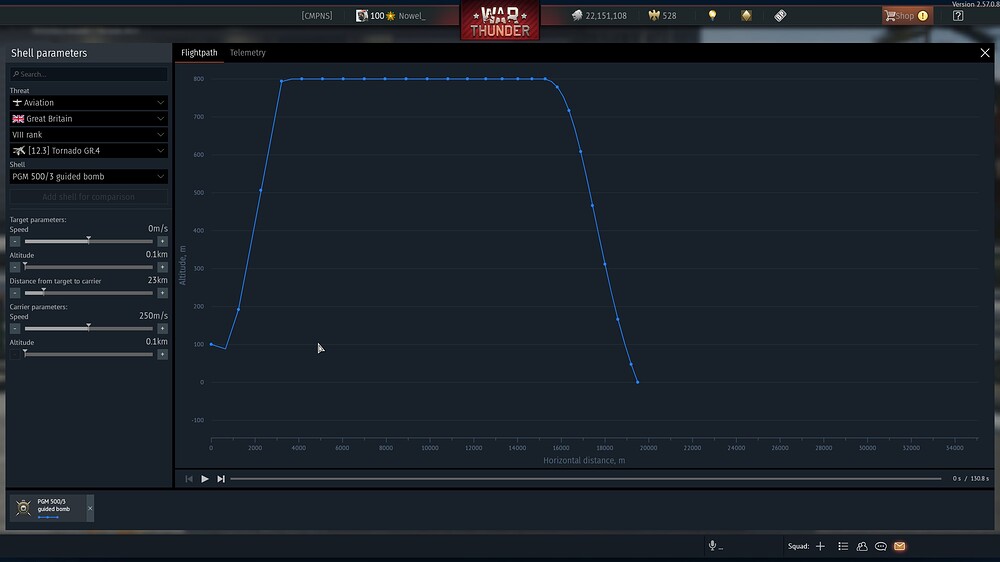Screen dimensions: 1000x562
Task: Click the flightpath playback progress bar
Action: pyautogui.click(x=585, y=478)
